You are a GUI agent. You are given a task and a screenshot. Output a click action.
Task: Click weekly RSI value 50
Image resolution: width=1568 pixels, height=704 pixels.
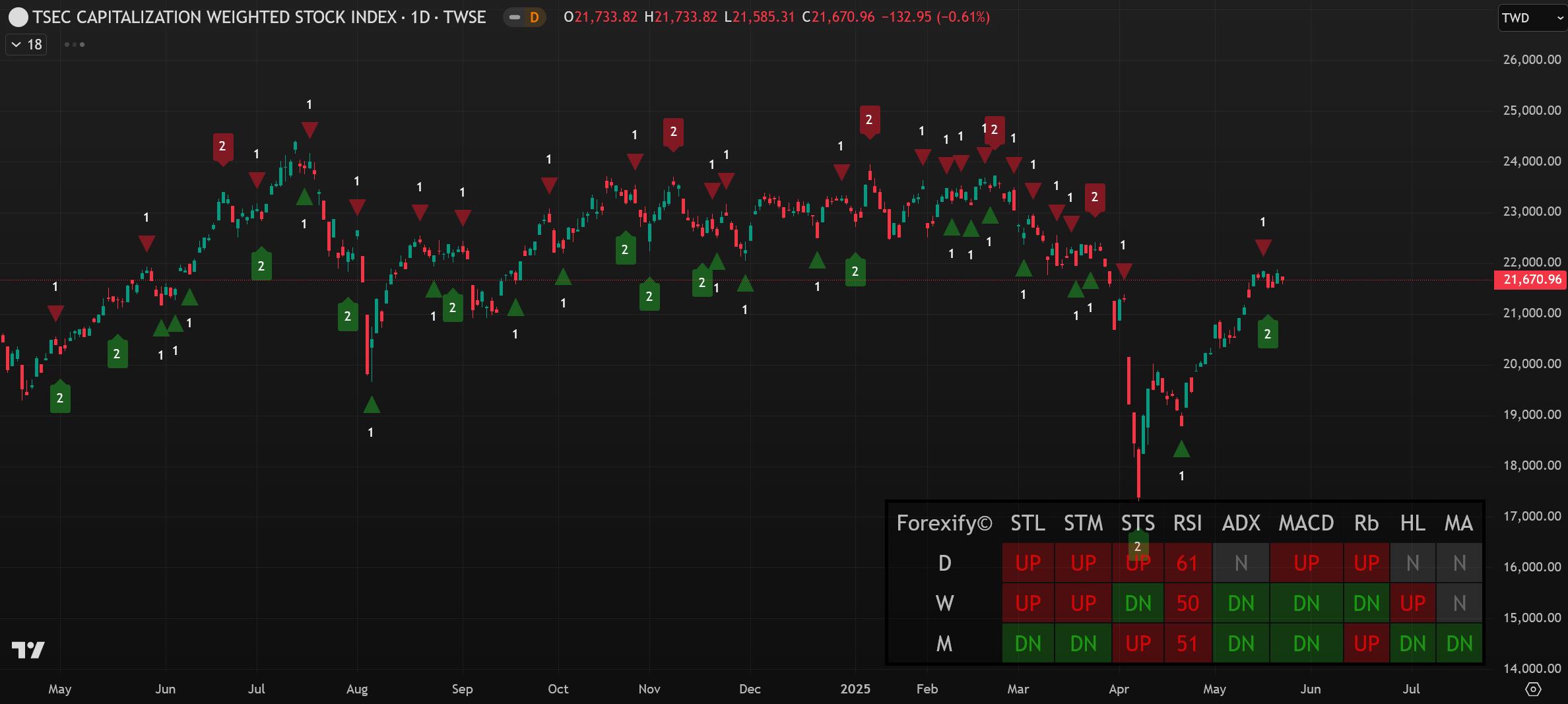point(1187,603)
